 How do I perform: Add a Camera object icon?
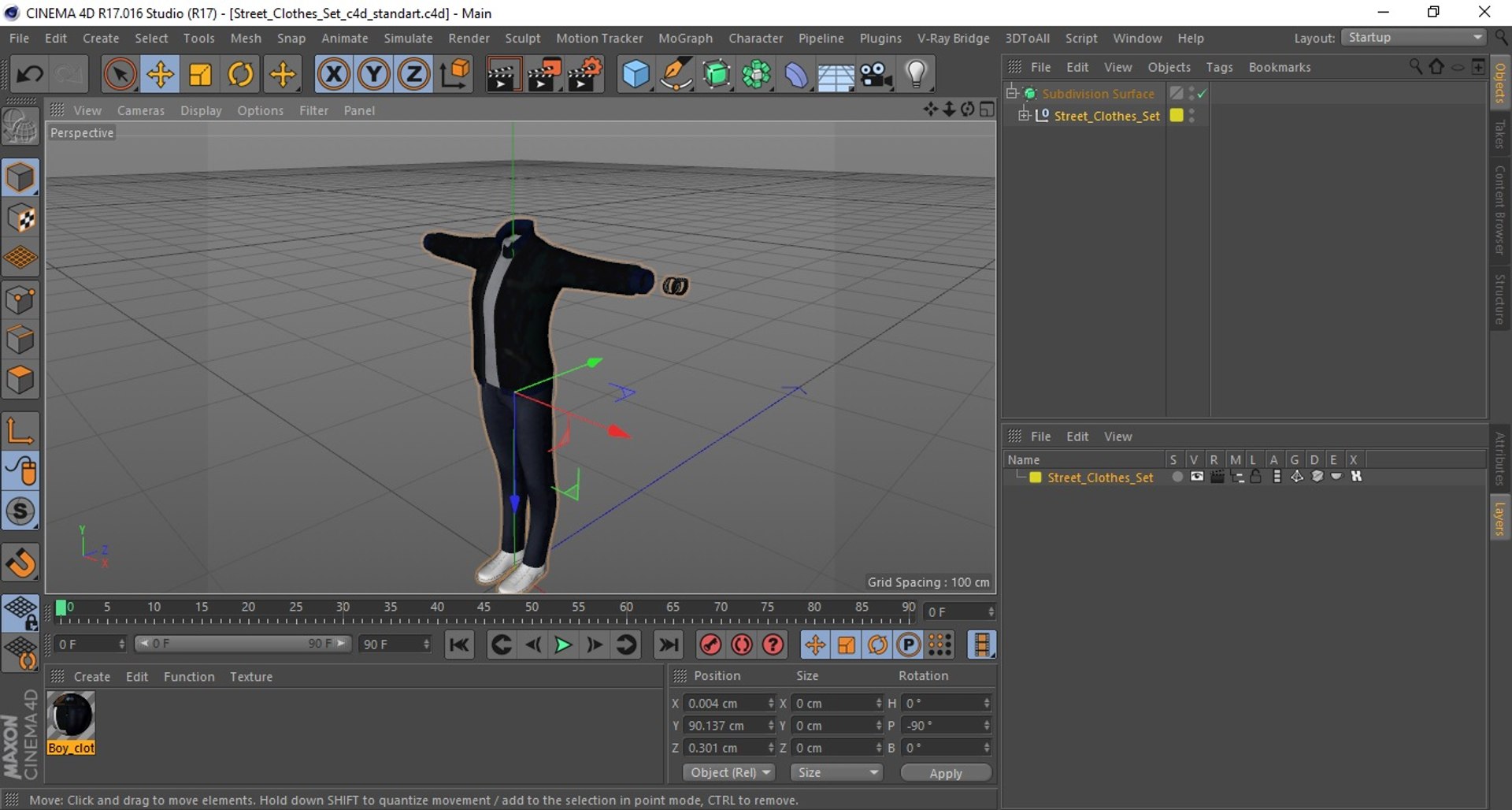pyautogui.click(x=876, y=74)
